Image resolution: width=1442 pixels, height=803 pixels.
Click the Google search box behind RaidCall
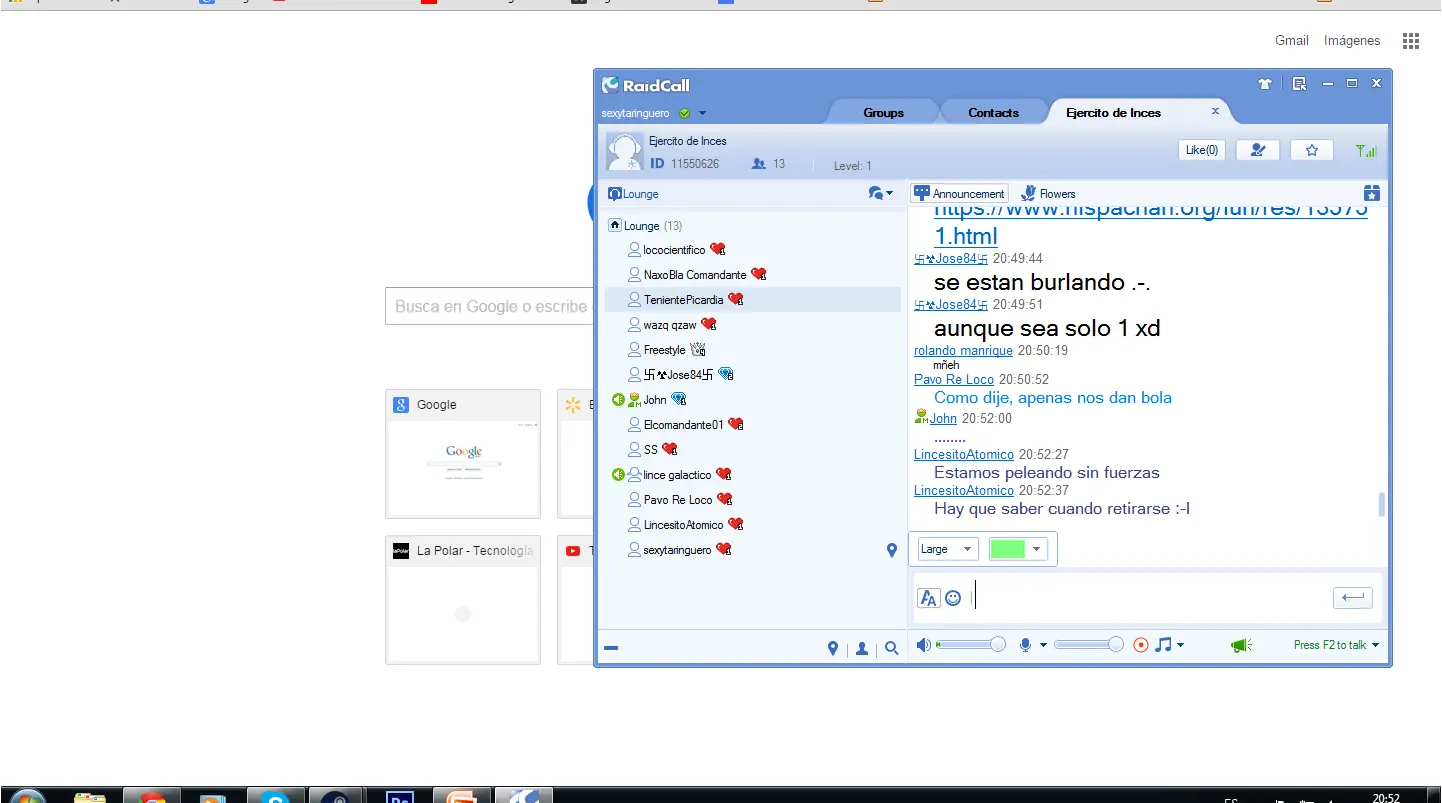(x=489, y=306)
